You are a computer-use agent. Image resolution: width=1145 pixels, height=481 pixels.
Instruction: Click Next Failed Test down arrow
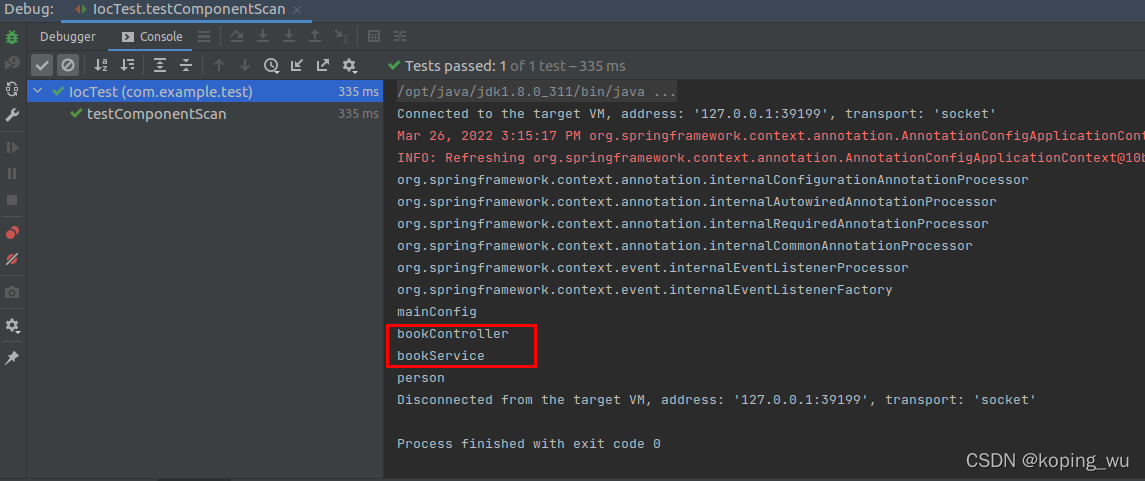click(x=245, y=65)
